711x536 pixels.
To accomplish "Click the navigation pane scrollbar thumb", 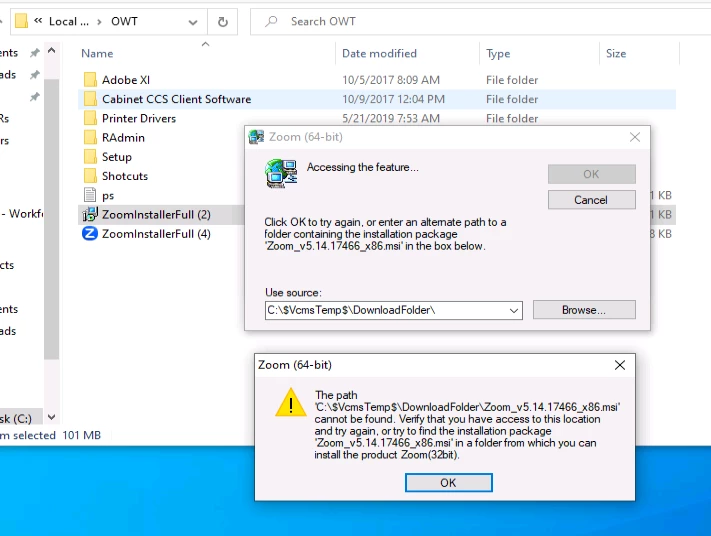I will pos(52,219).
